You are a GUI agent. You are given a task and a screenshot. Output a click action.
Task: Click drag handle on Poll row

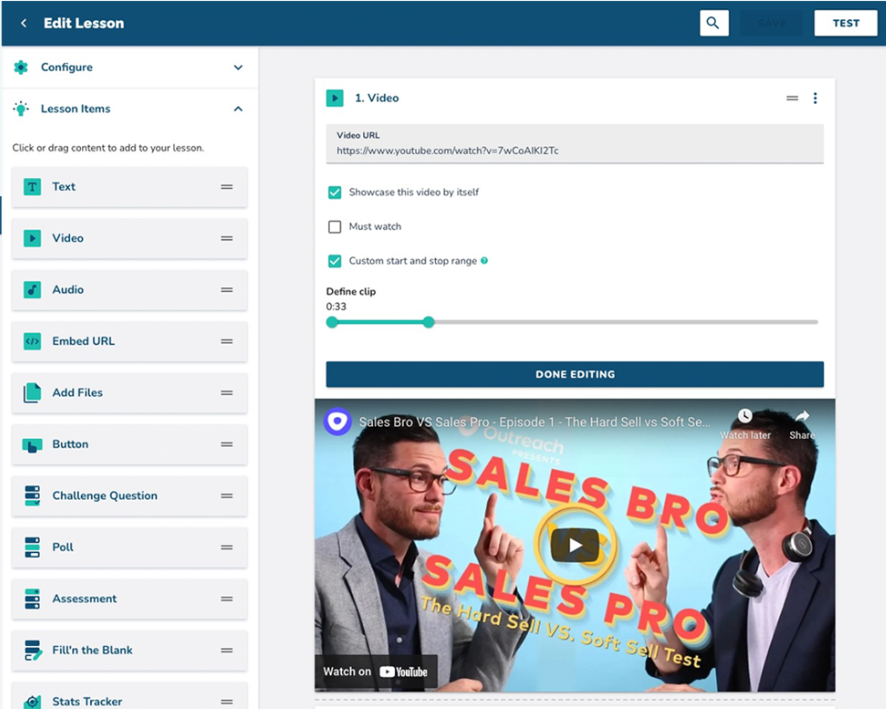227,547
